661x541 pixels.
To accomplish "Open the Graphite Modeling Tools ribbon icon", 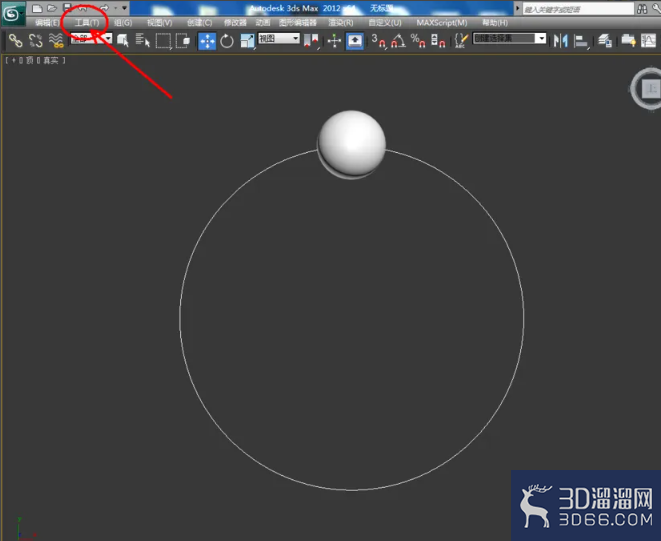I will (628, 41).
